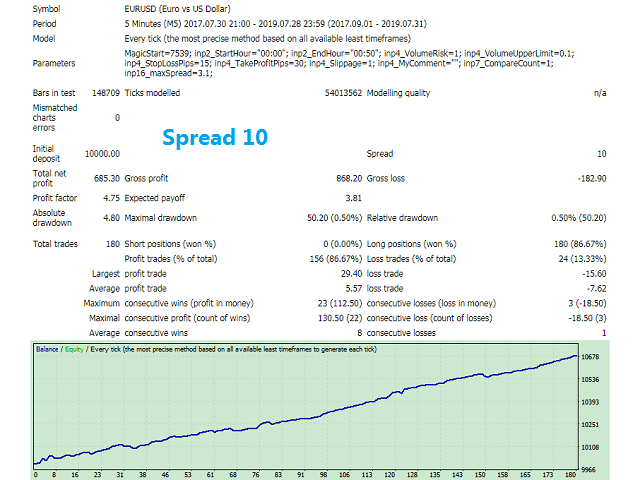Click the Parameters line beginning with MagicStart=7539
The image size is (640, 480).
pos(349,53)
